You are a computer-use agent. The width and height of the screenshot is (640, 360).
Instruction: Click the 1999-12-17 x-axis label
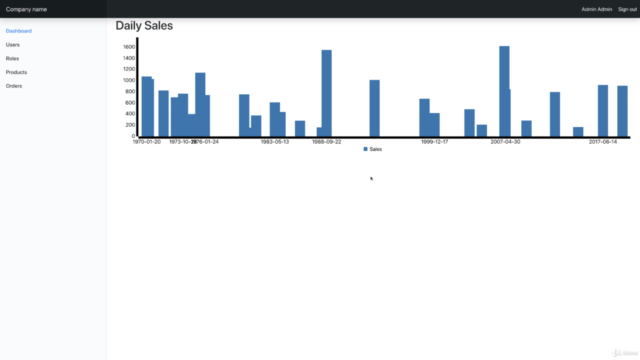[x=435, y=142]
